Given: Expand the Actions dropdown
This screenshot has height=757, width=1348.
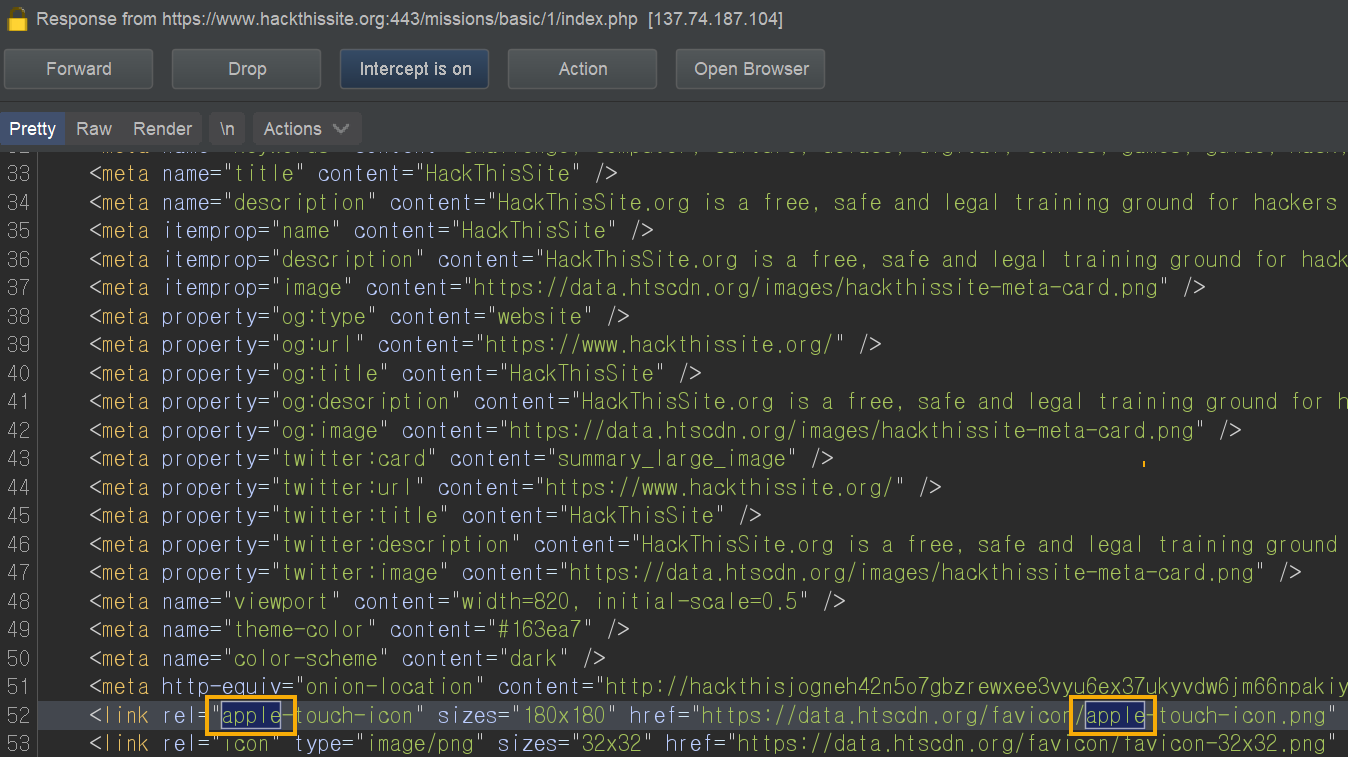Looking at the screenshot, I should [x=307, y=129].
